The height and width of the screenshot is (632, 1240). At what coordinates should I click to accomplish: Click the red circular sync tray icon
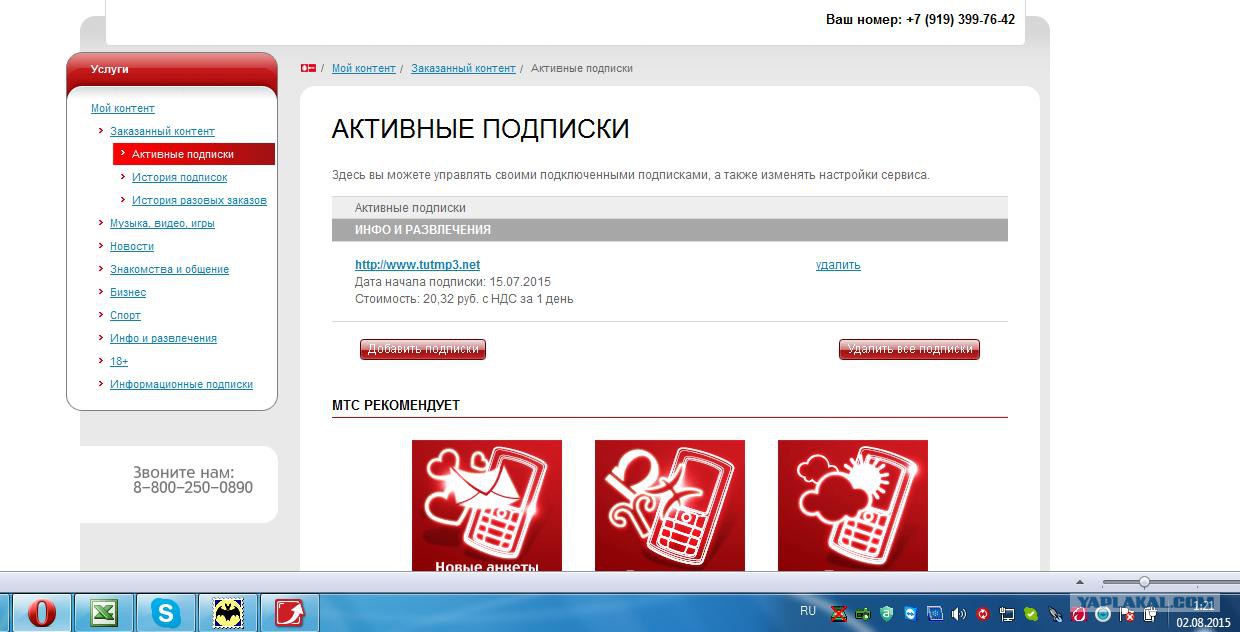pyautogui.click(x=982, y=614)
